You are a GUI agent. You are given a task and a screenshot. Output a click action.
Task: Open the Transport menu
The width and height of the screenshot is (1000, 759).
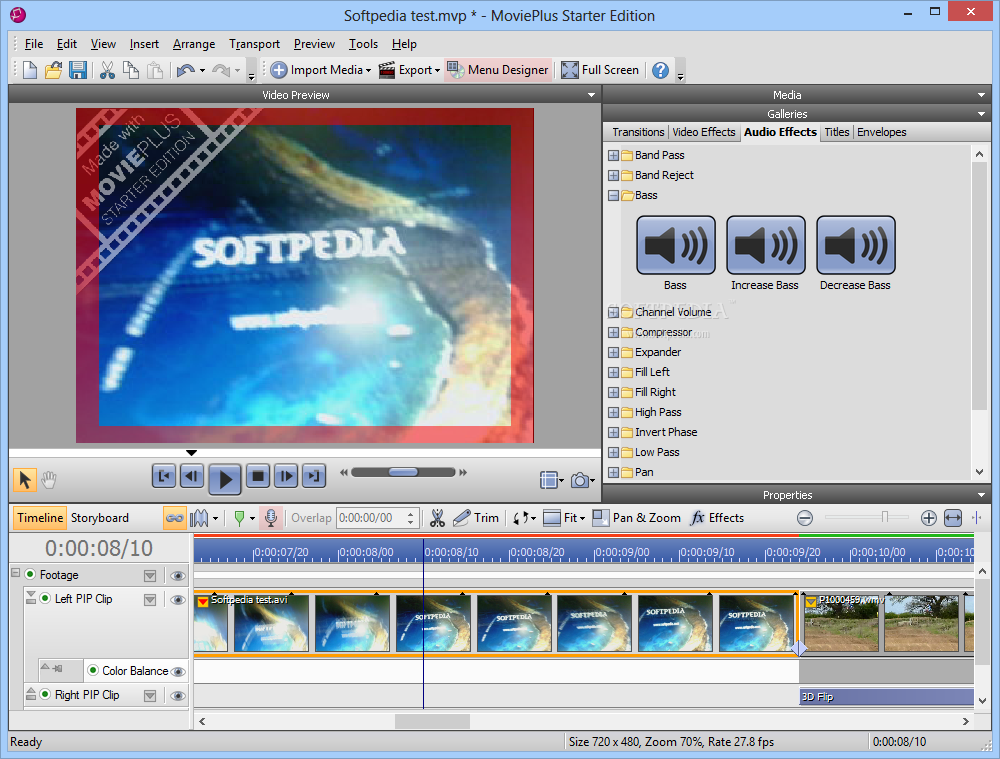[x=254, y=44]
